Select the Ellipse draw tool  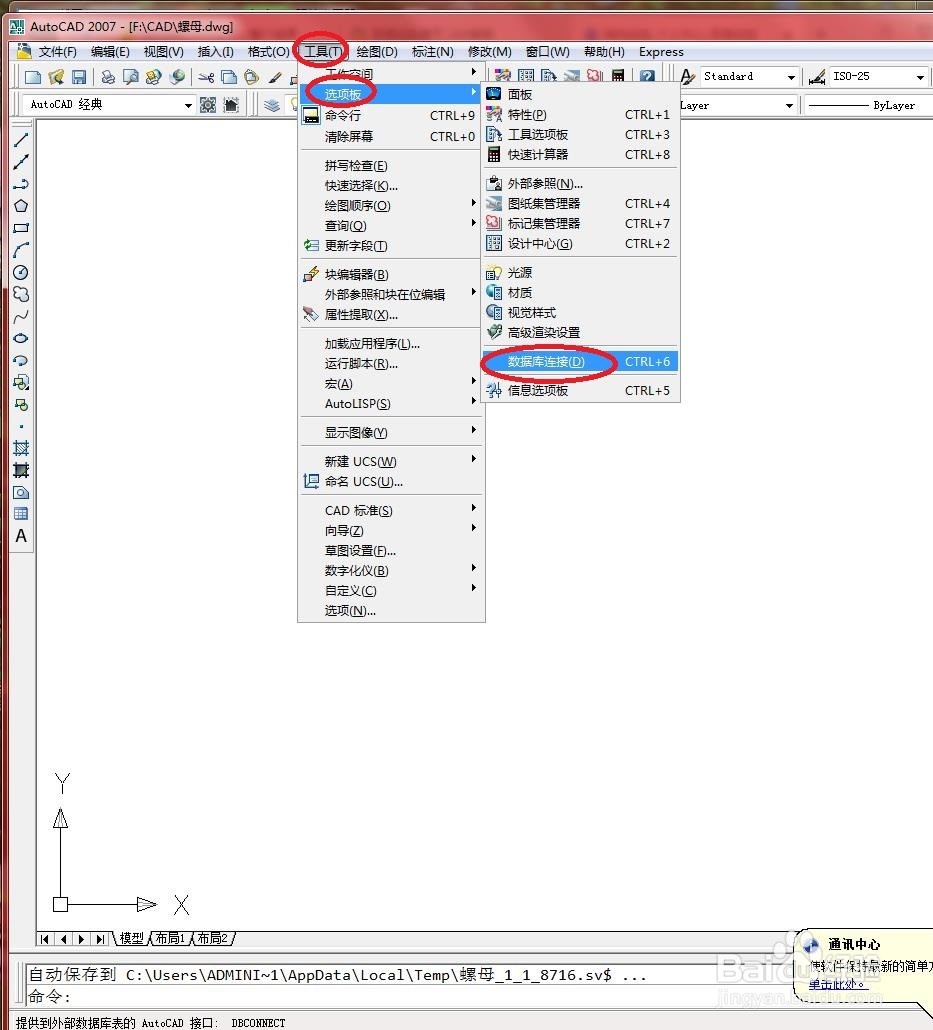tap(21, 338)
